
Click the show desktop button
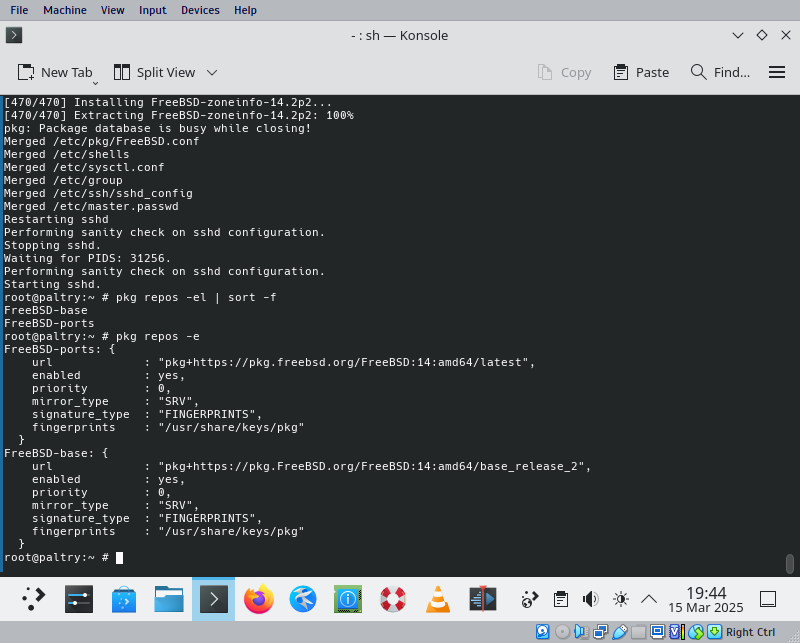(x=768, y=599)
